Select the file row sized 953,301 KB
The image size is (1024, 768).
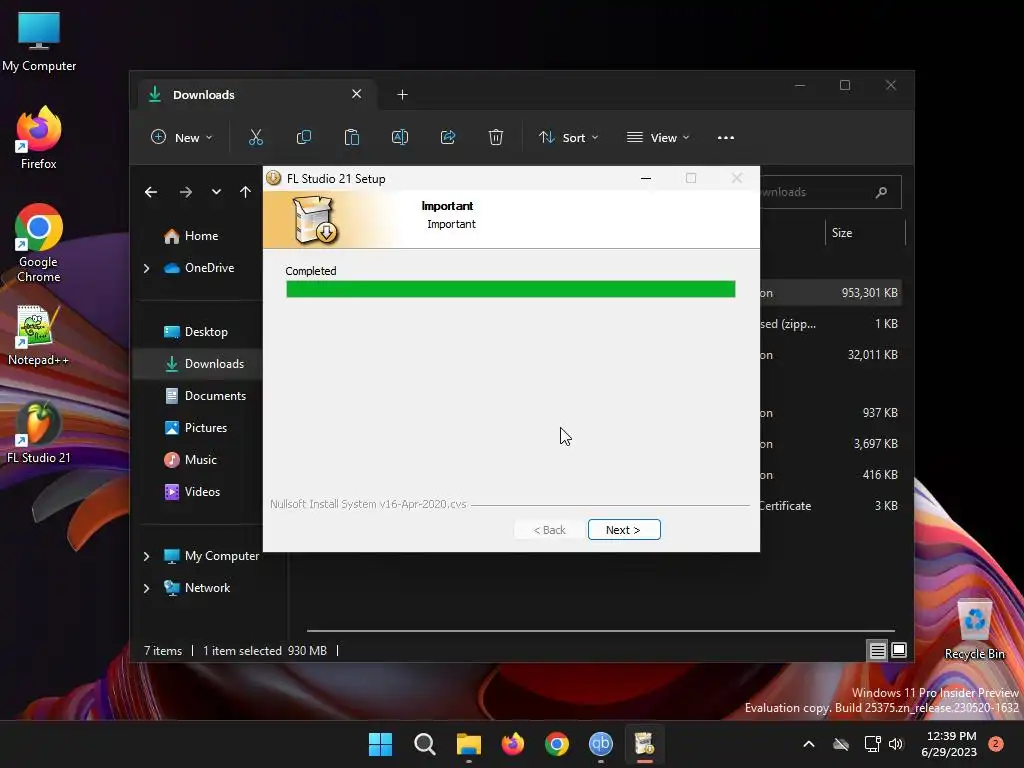pyautogui.click(x=831, y=293)
